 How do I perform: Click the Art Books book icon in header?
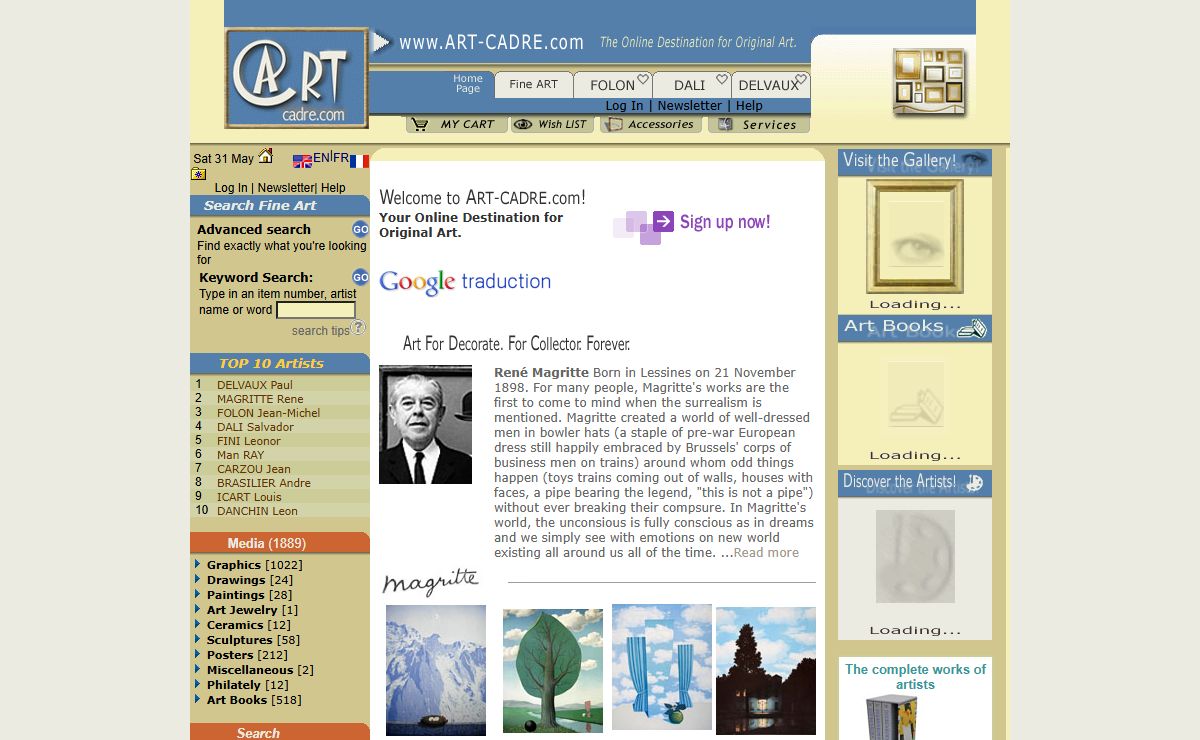tap(971, 328)
